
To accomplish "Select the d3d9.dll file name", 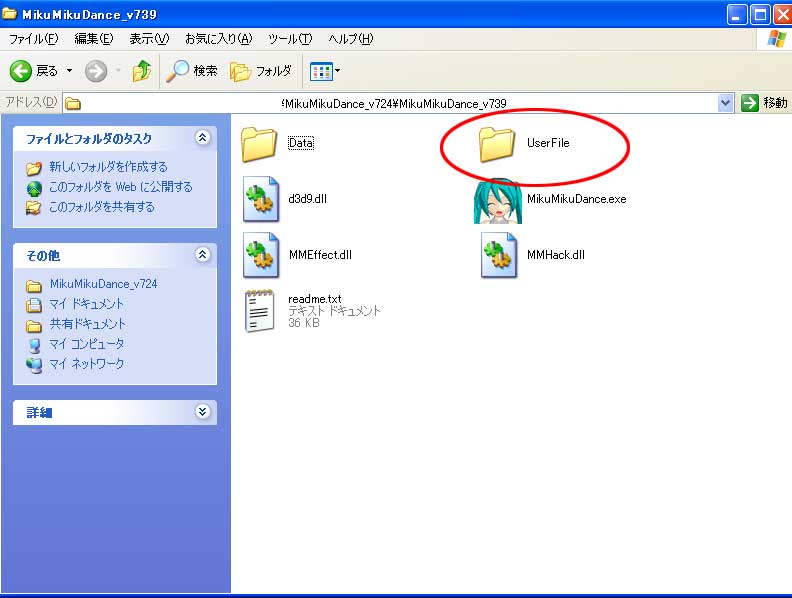I will point(308,199).
